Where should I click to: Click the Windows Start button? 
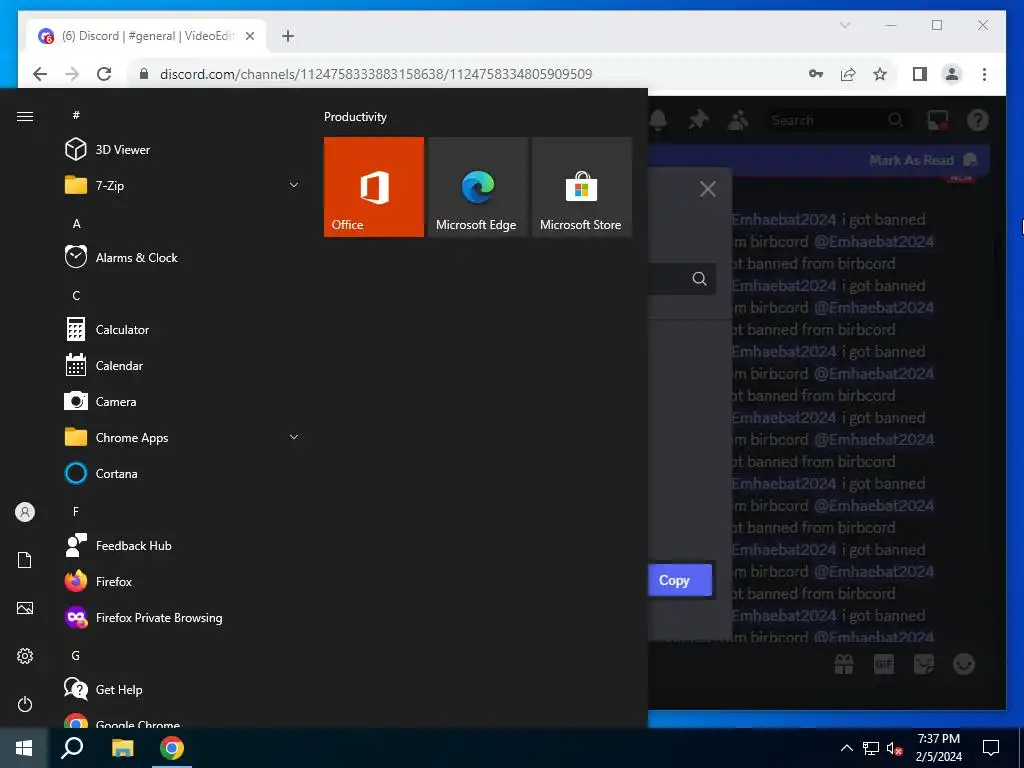(x=24, y=748)
